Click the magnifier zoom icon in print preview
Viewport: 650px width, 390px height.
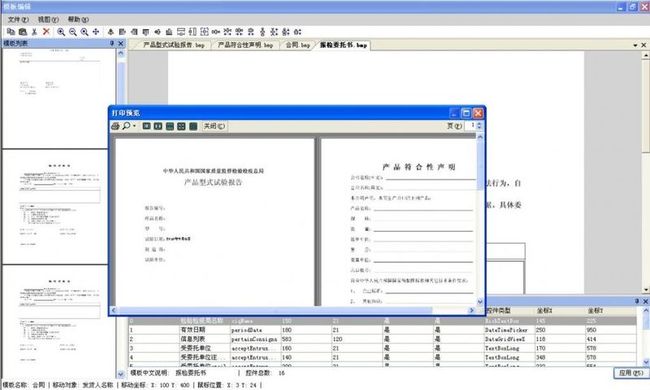126,126
